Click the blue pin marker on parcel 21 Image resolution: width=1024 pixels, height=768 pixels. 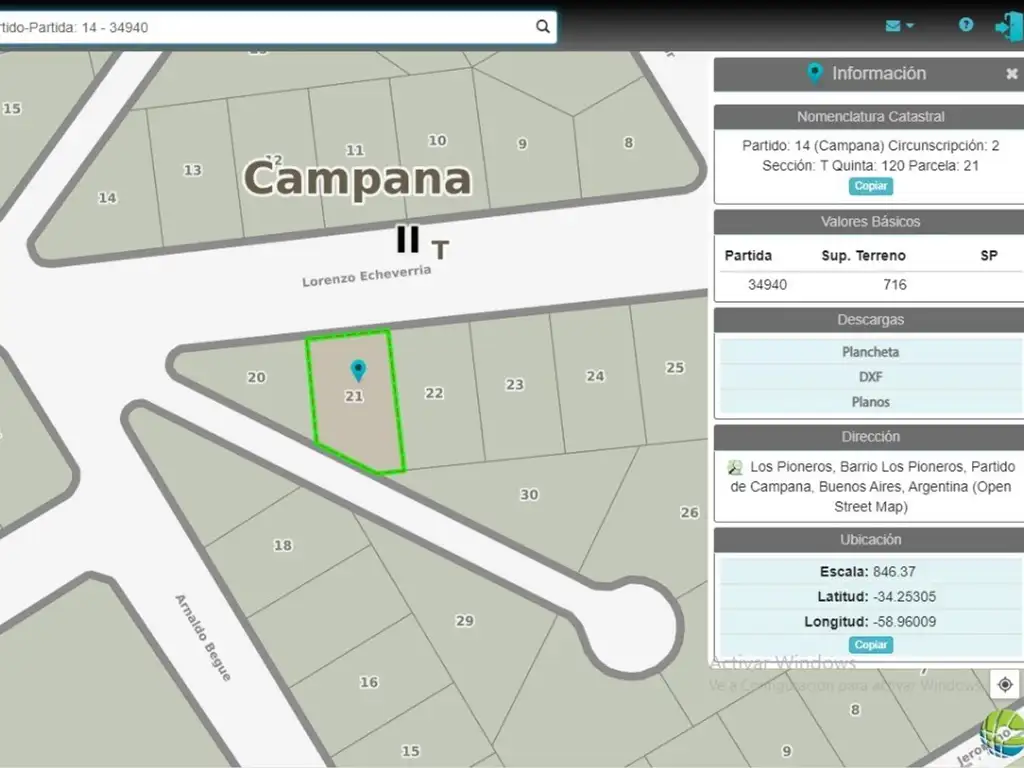click(357, 371)
